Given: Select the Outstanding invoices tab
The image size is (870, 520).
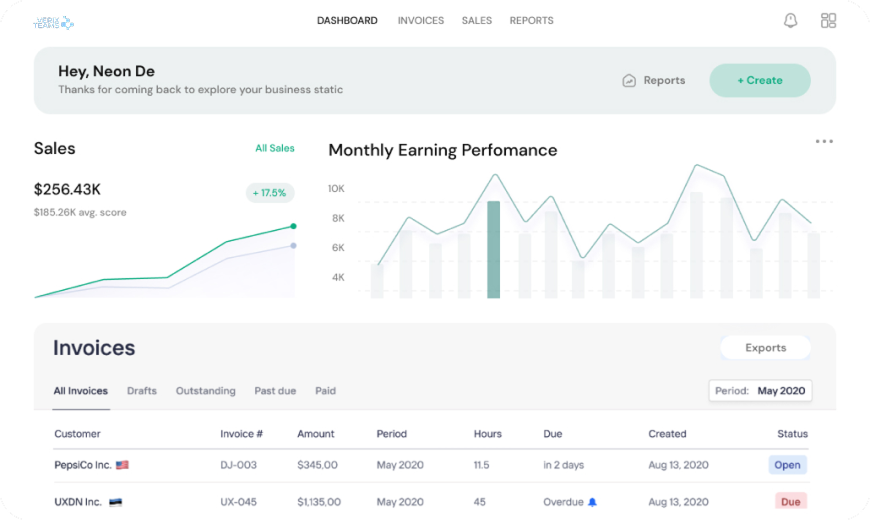Looking at the screenshot, I should (205, 391).
